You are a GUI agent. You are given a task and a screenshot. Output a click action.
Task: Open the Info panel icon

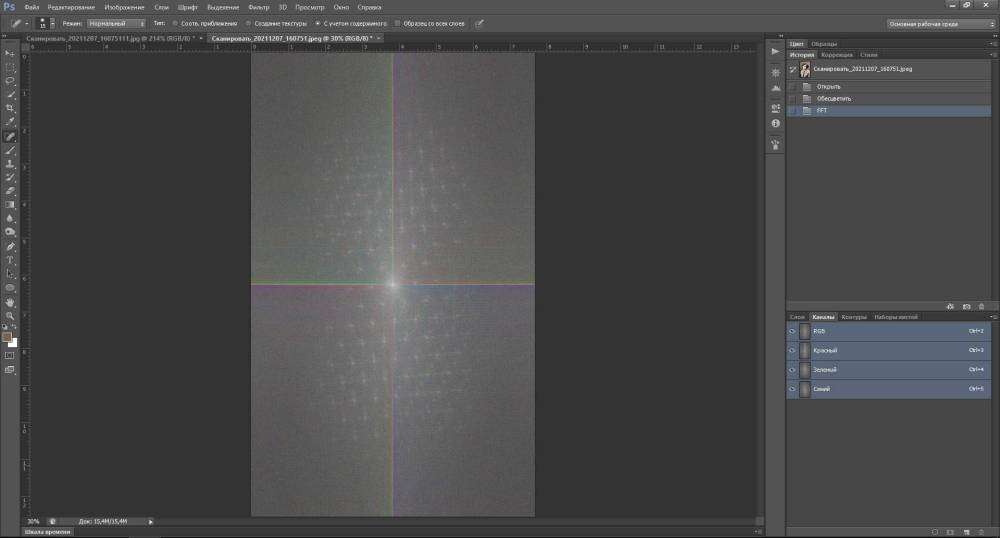(776, 123)
